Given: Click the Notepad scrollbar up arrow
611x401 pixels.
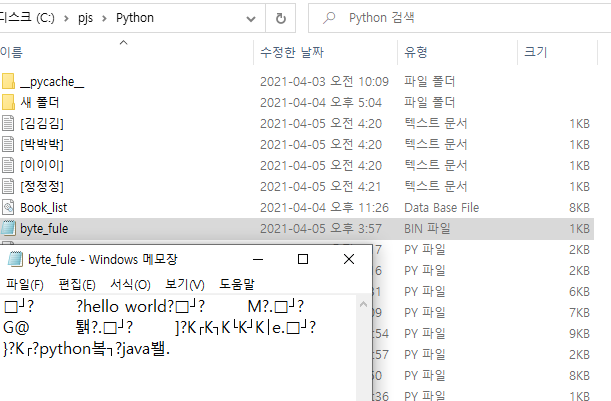Looking at the screenshot, I should [x=363, y=304].
